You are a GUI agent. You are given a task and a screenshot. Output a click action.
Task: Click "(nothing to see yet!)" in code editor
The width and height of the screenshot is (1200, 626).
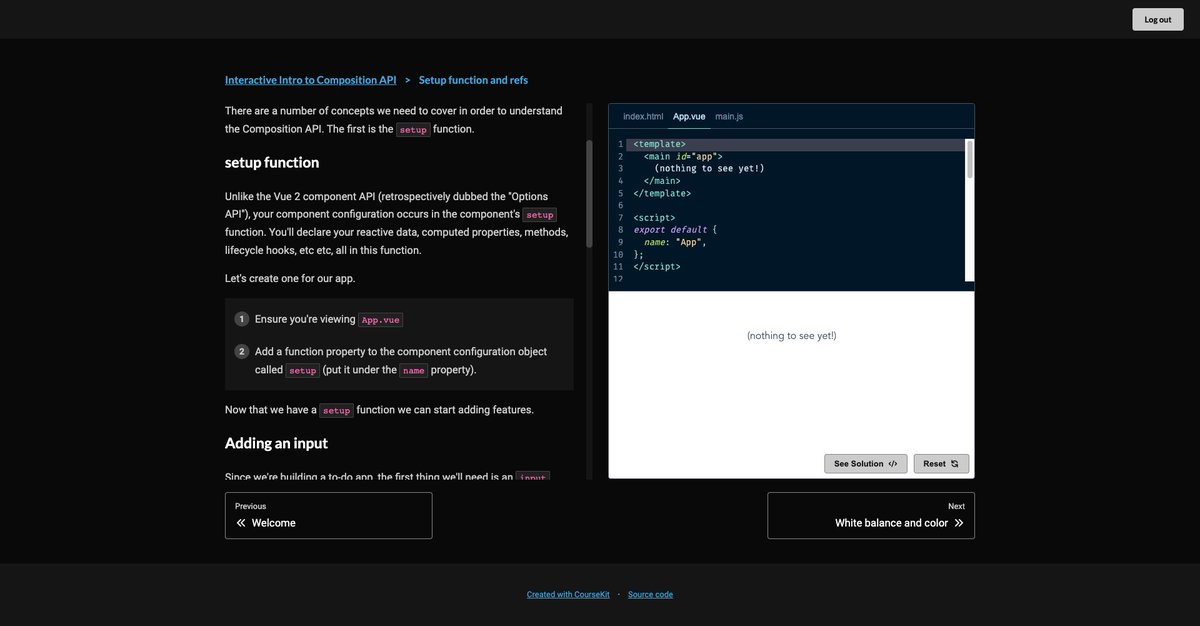pyautogui.click(x=709, y=168)
